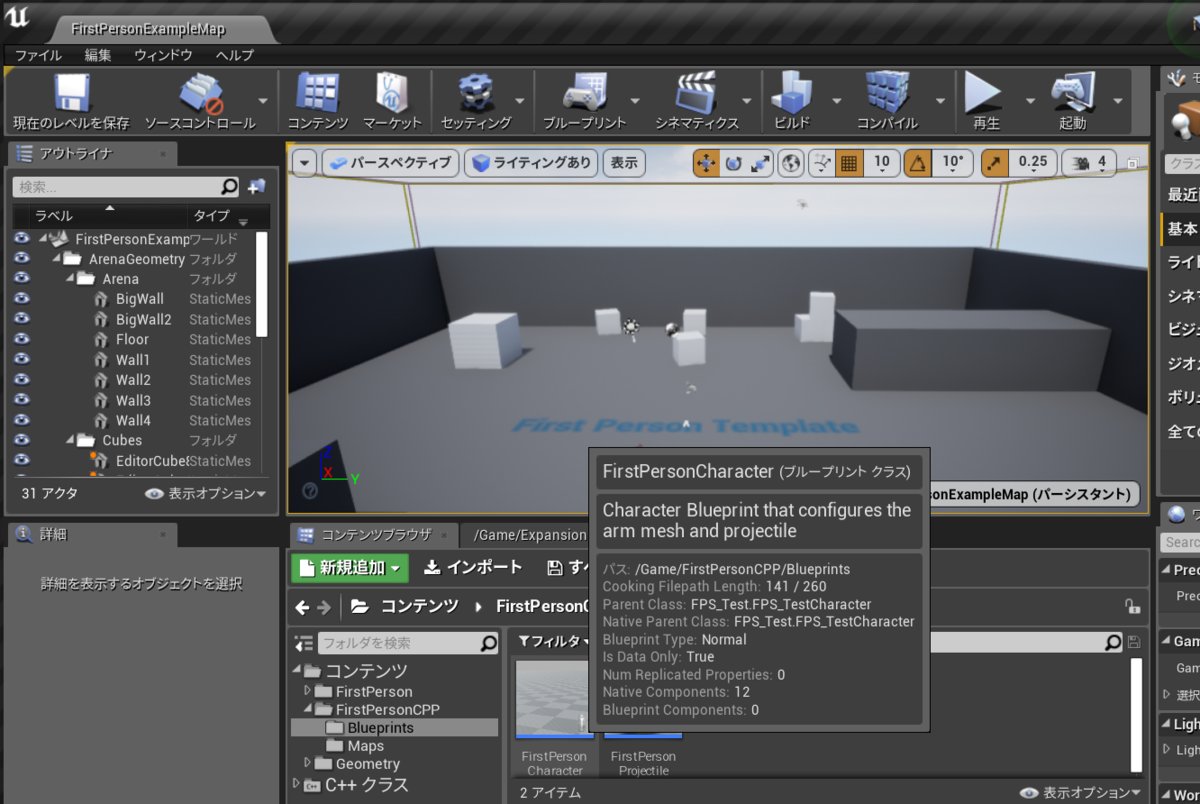Open outliner 表示オプション dropdown
The height and width of the screenshot is (804, 1200).
(x=206, y=494)
